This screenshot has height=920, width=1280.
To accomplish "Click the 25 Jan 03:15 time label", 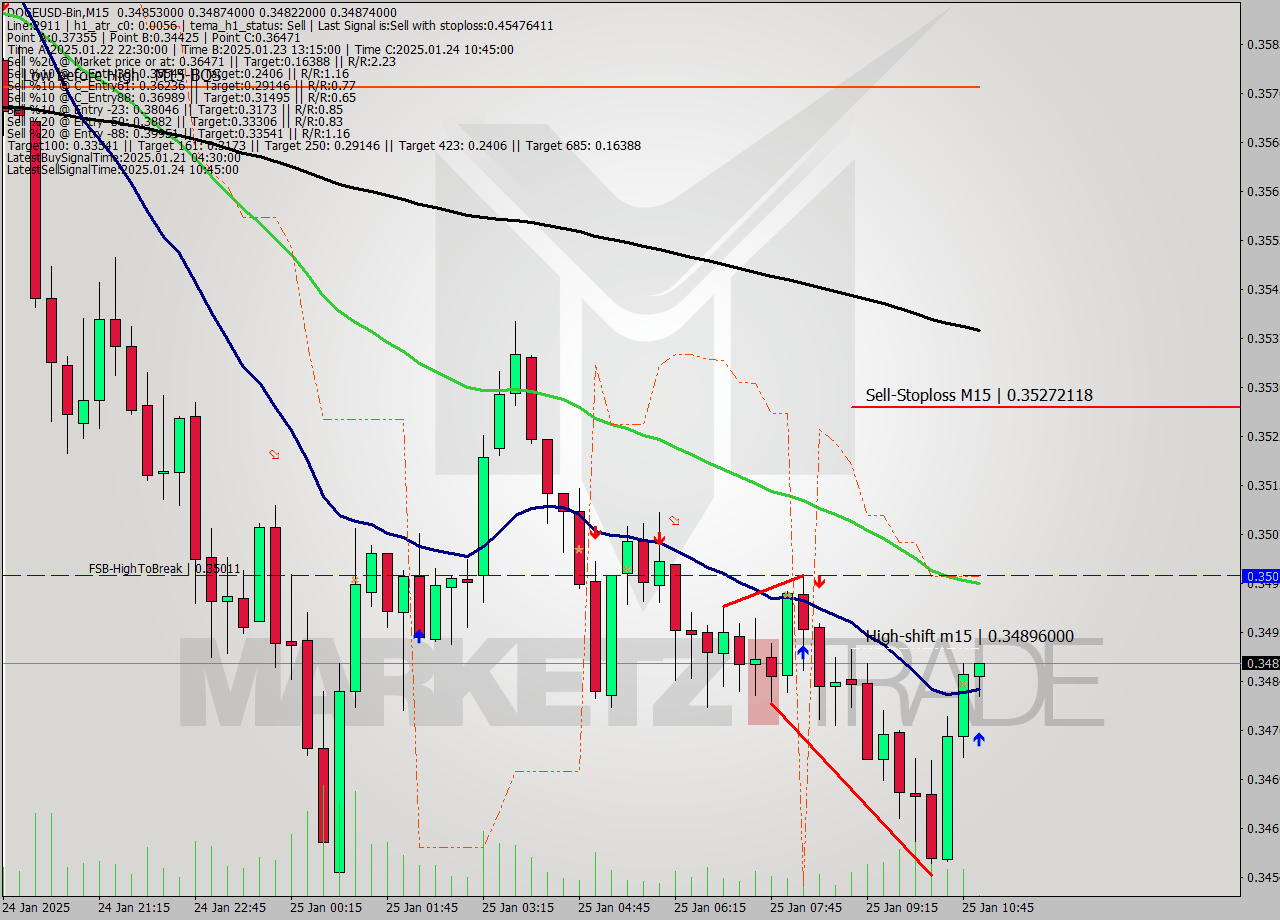I will click(x=518, y=908).
